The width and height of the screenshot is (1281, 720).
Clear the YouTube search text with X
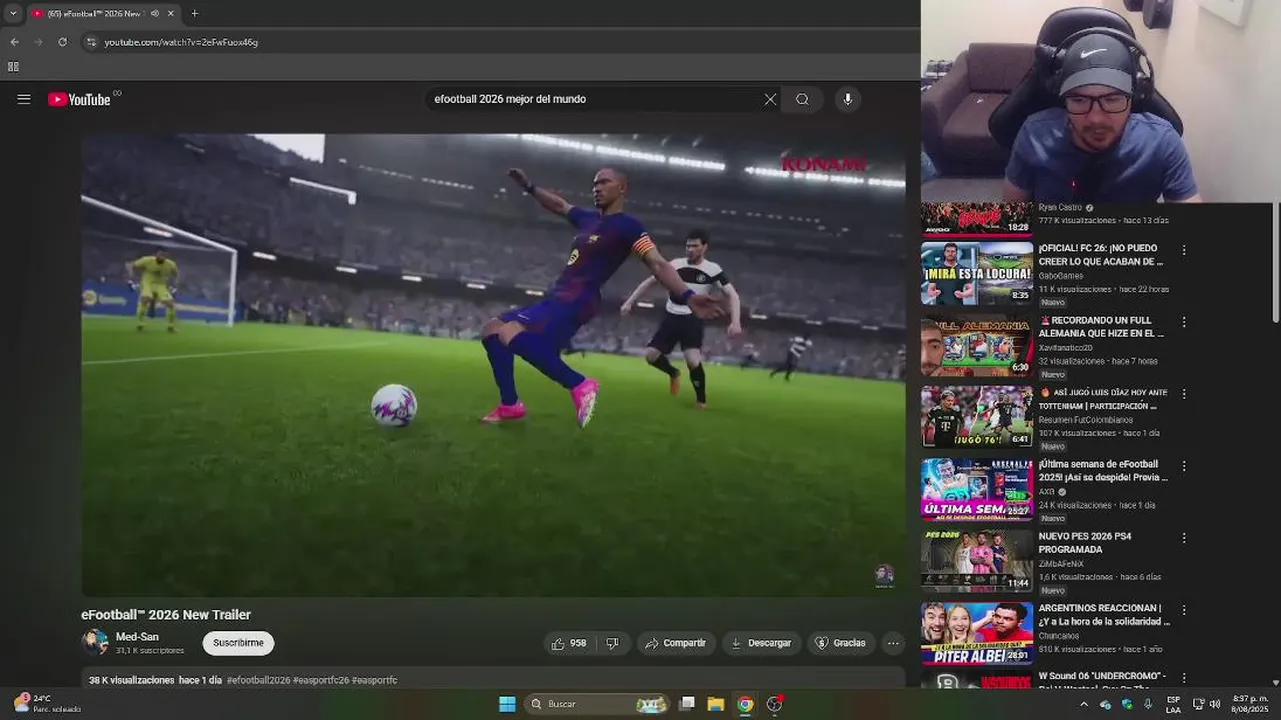(x=770, y=99)
